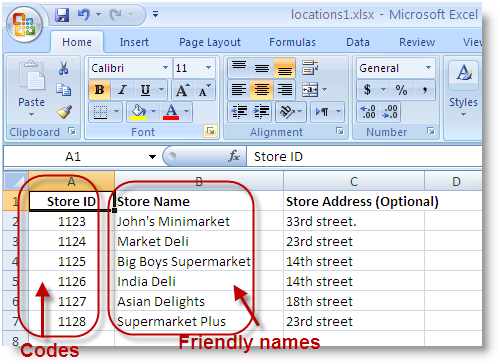Open the Number dialog launcher

click(x=430, y=131)
